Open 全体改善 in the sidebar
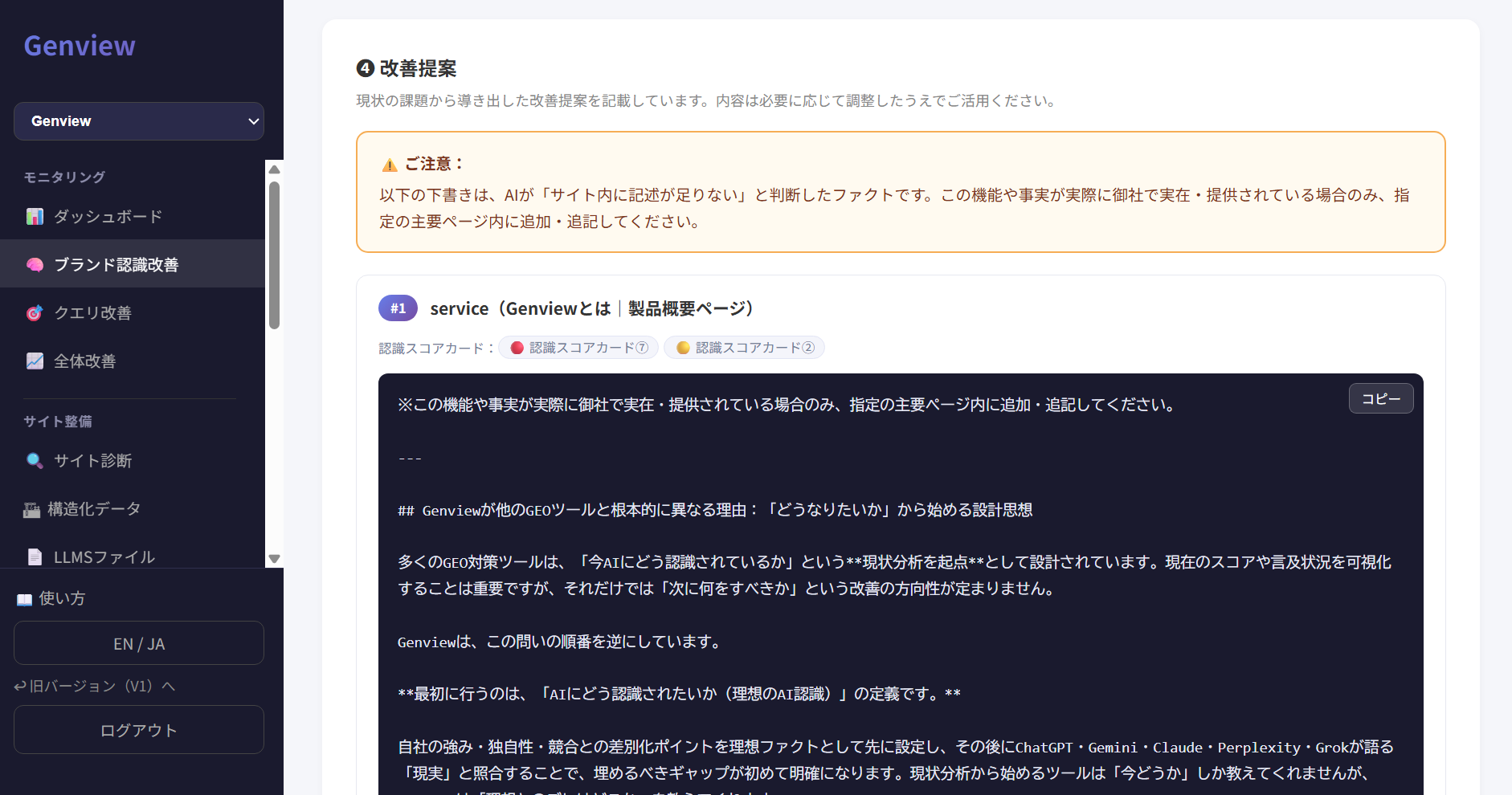This screenshot has height=795, width=1512. [x=133, y=361]
